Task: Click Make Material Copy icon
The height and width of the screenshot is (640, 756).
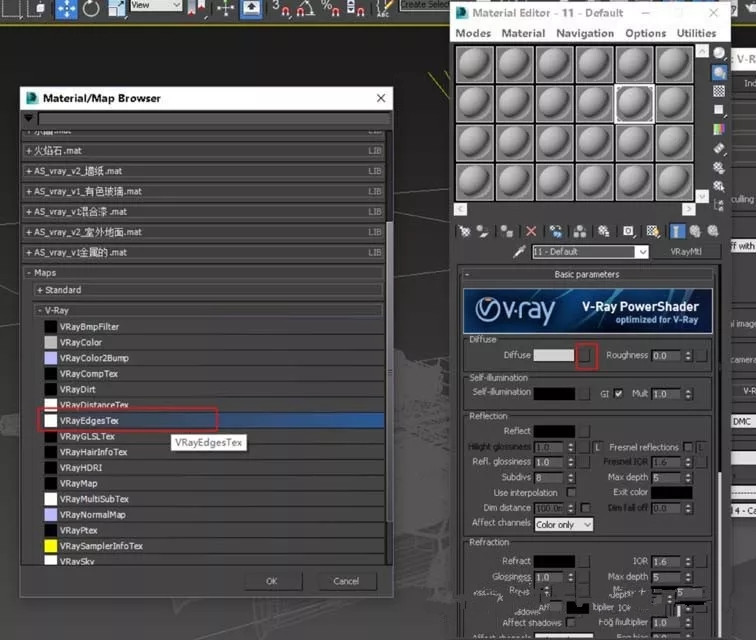Action: click(555, 231)
